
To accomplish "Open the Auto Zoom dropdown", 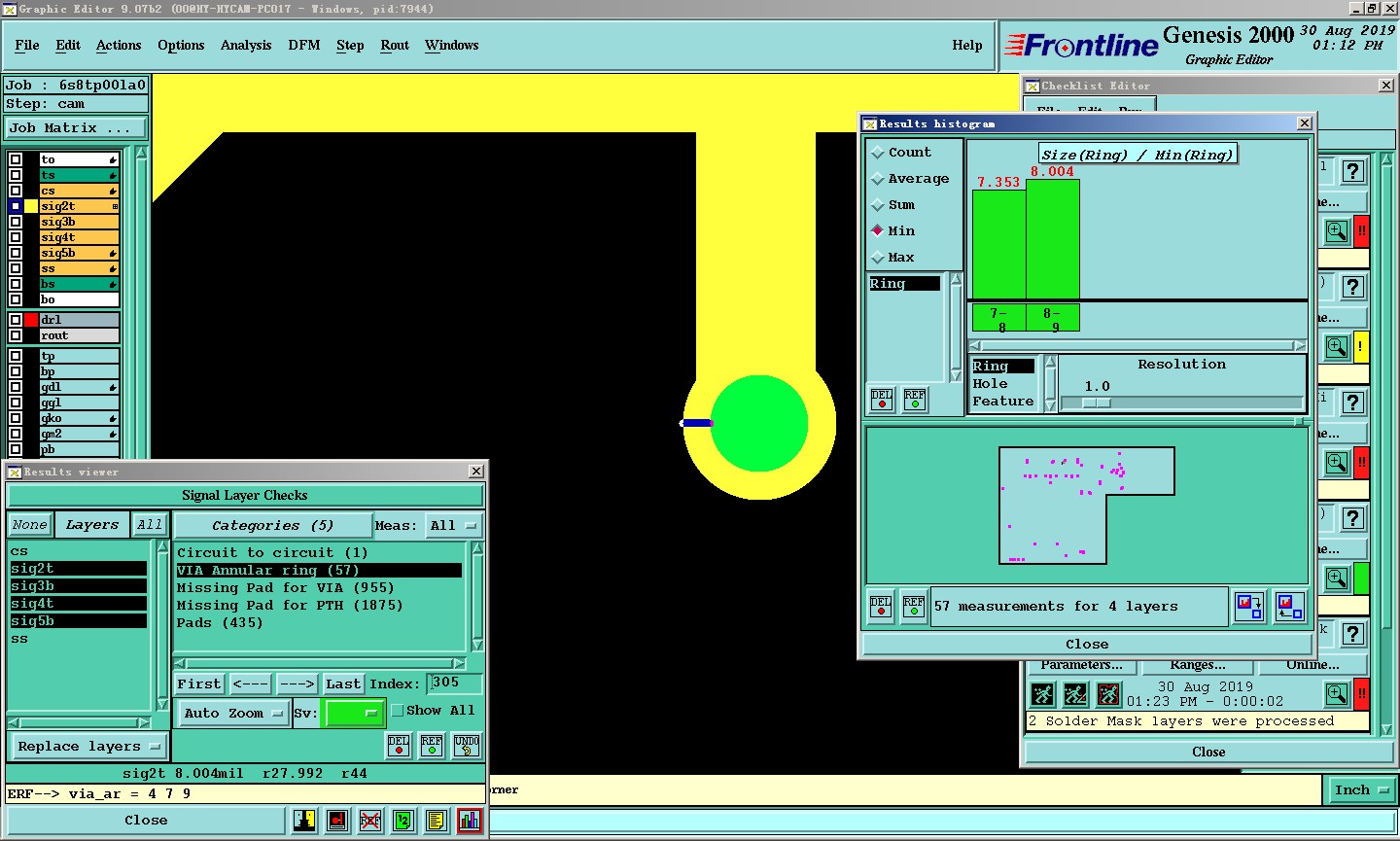I will click(x=233, y=713).
